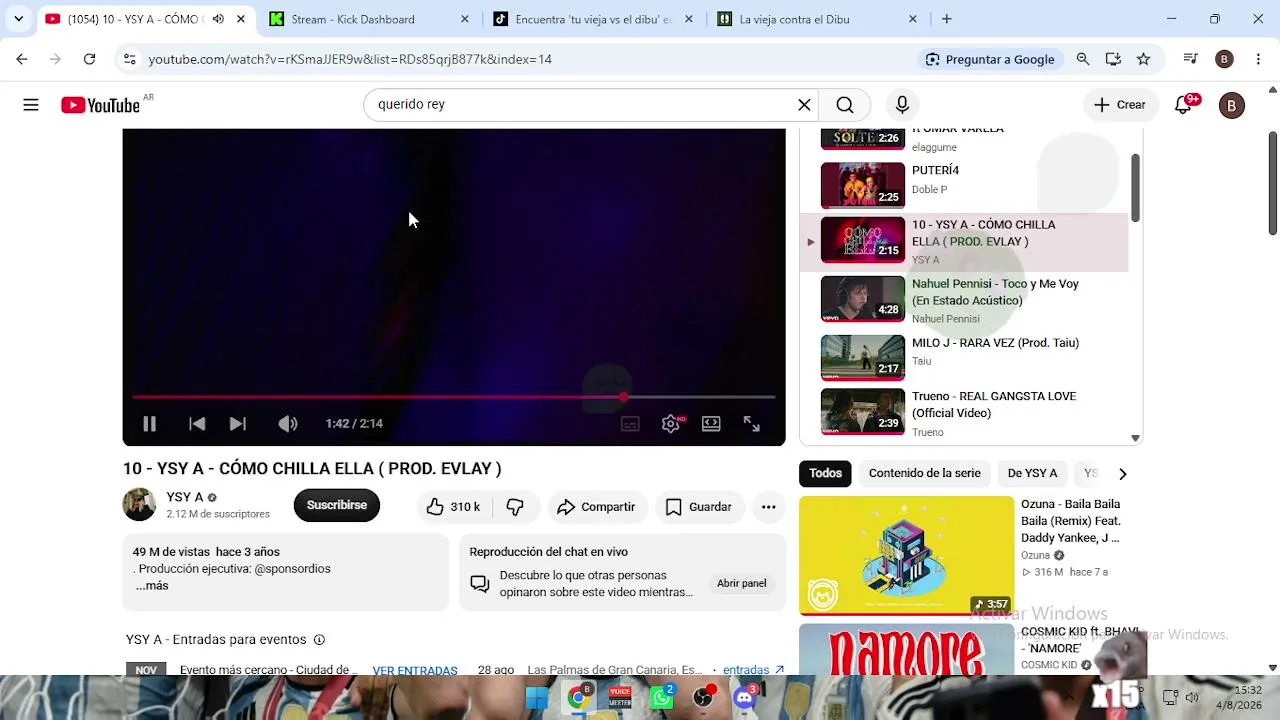Open YouTube guide hamburger menu
This screenshot has height=720, width=1280.
[31, 105]
